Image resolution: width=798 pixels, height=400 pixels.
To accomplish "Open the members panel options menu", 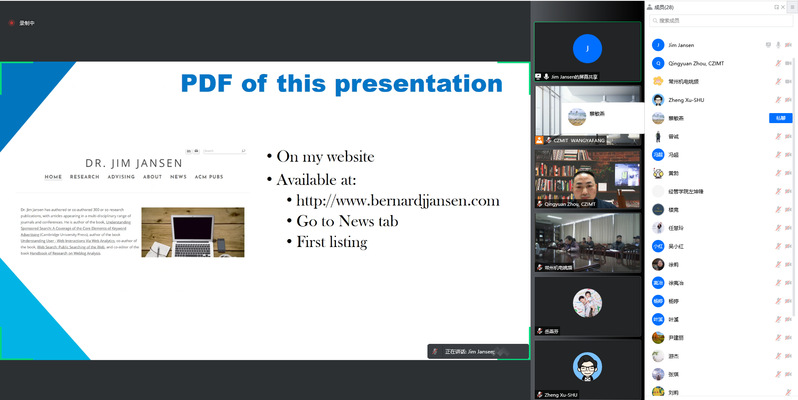I will (792, 7).
